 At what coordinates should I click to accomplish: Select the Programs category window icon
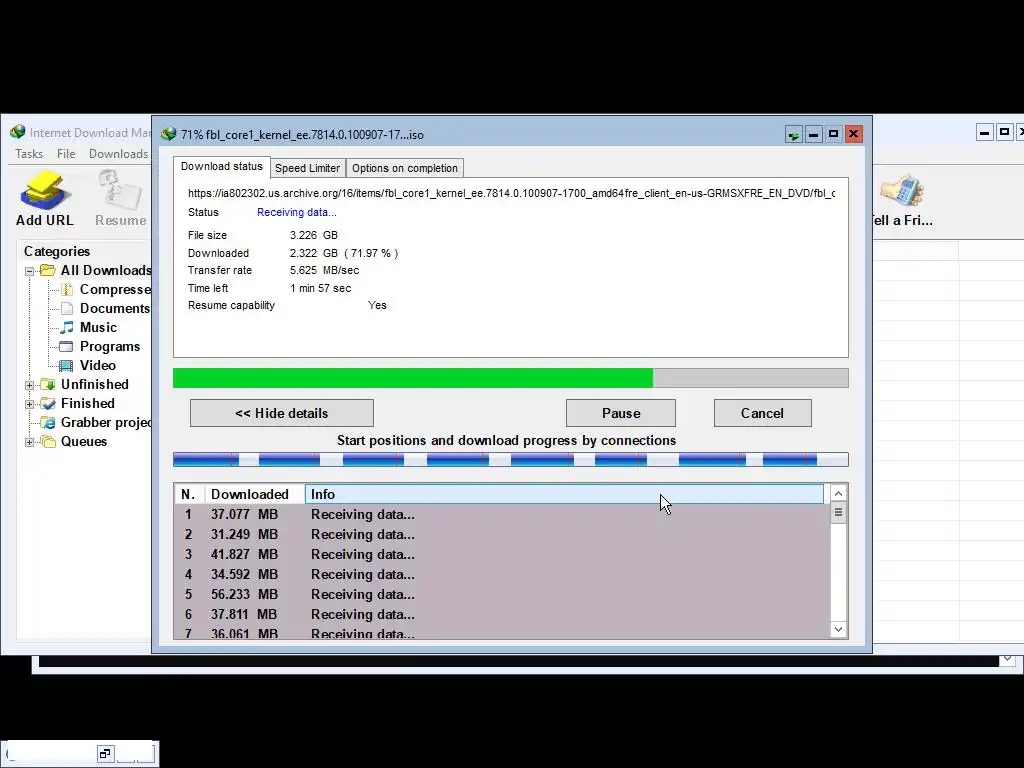67,346
